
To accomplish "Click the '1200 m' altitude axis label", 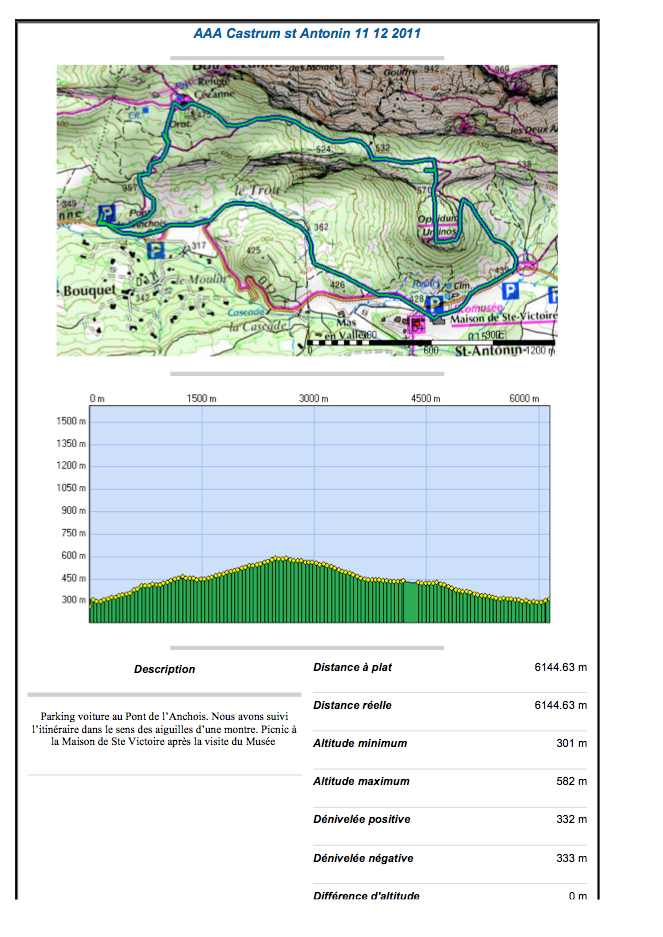I will pos(71,466).
